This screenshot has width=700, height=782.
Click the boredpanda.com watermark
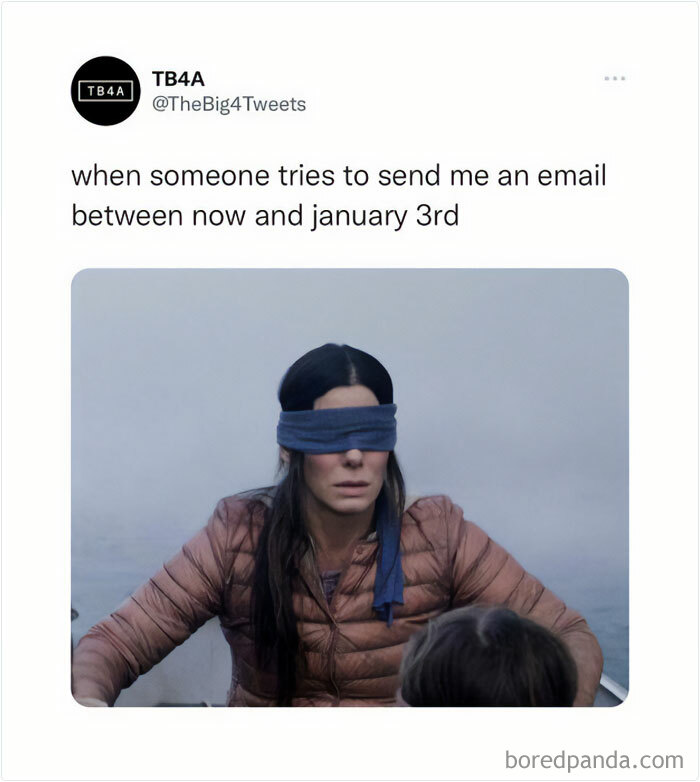[594, 761]
